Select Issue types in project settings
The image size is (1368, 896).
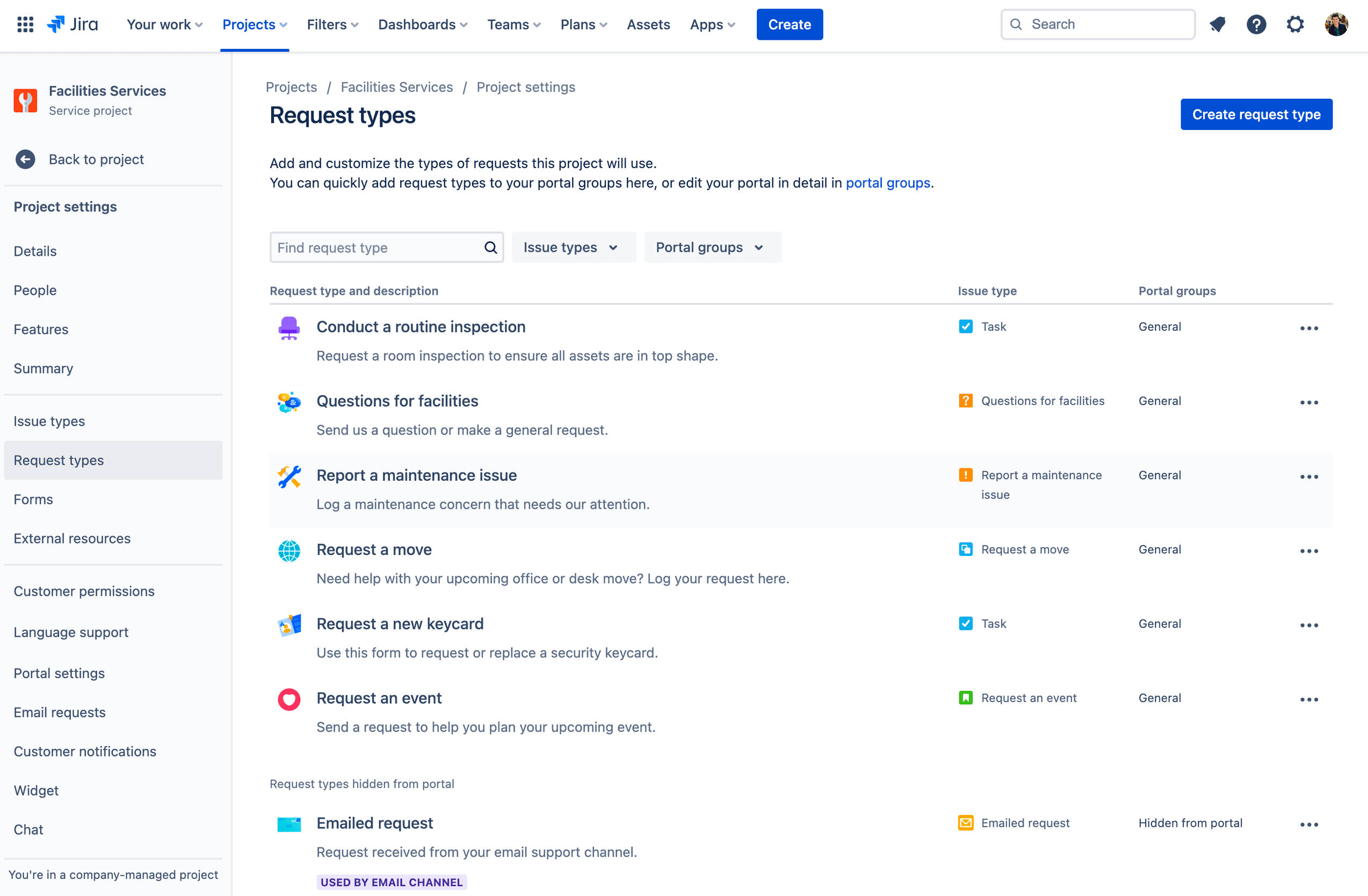(x=48, y=420)
